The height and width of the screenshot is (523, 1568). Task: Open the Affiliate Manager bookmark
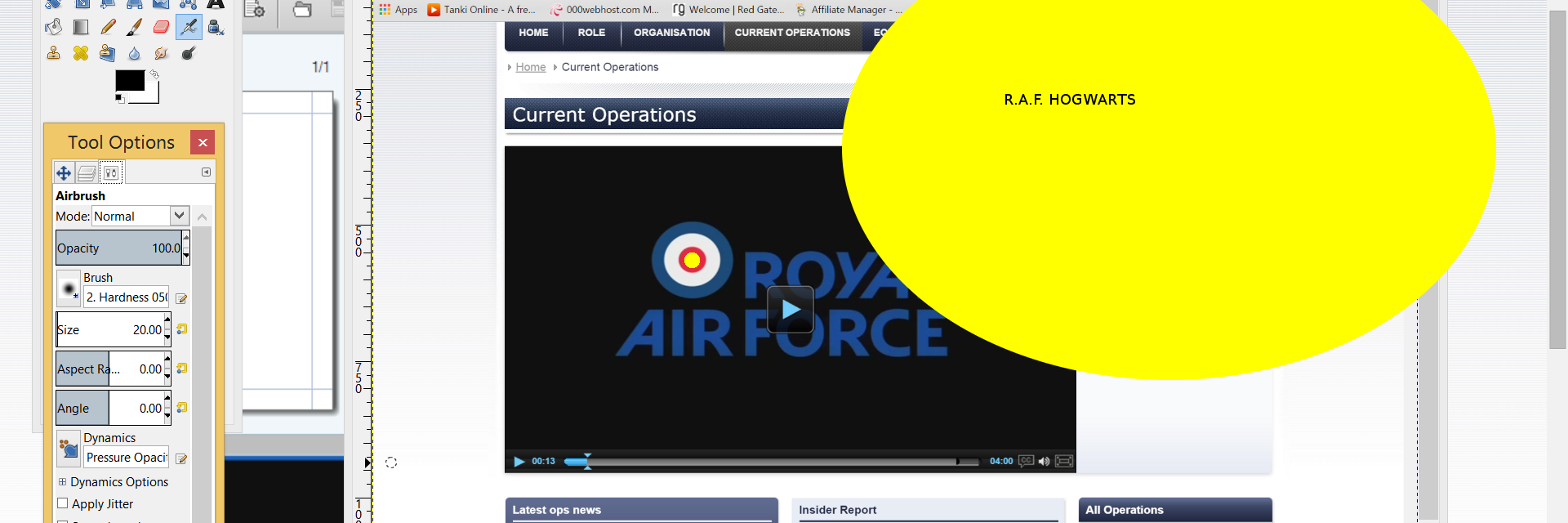(849, 10)
